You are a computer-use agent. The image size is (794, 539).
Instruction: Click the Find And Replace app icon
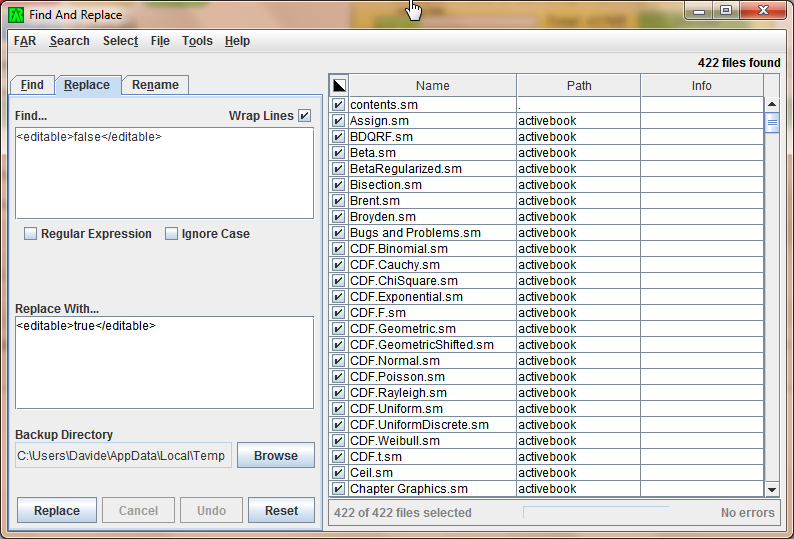pos(15,15)
